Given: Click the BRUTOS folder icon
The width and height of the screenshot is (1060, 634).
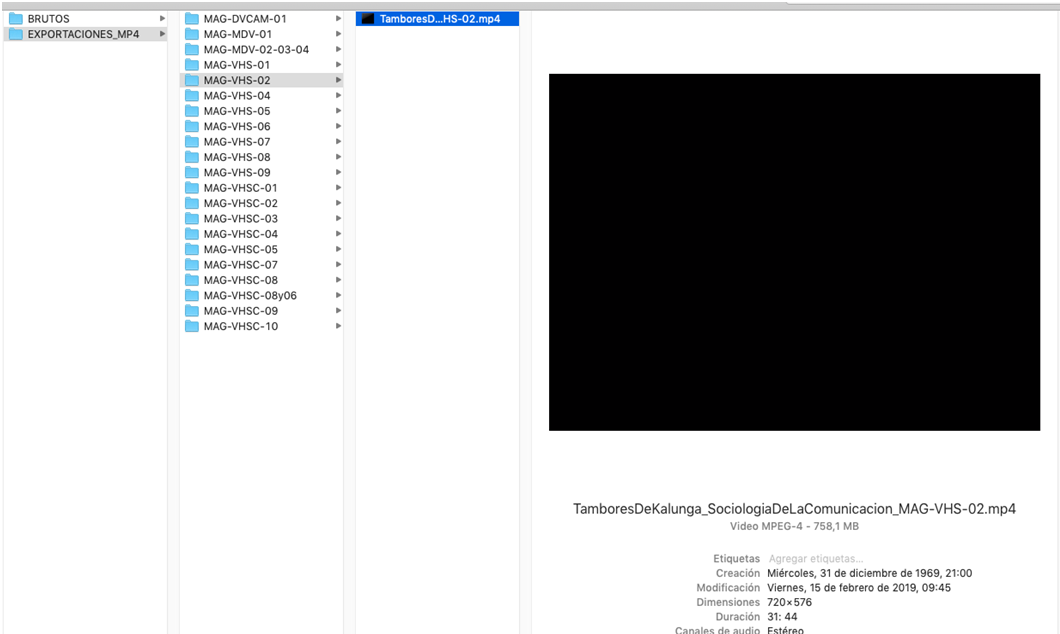Looking at the screenshot, I should point(16,19).
